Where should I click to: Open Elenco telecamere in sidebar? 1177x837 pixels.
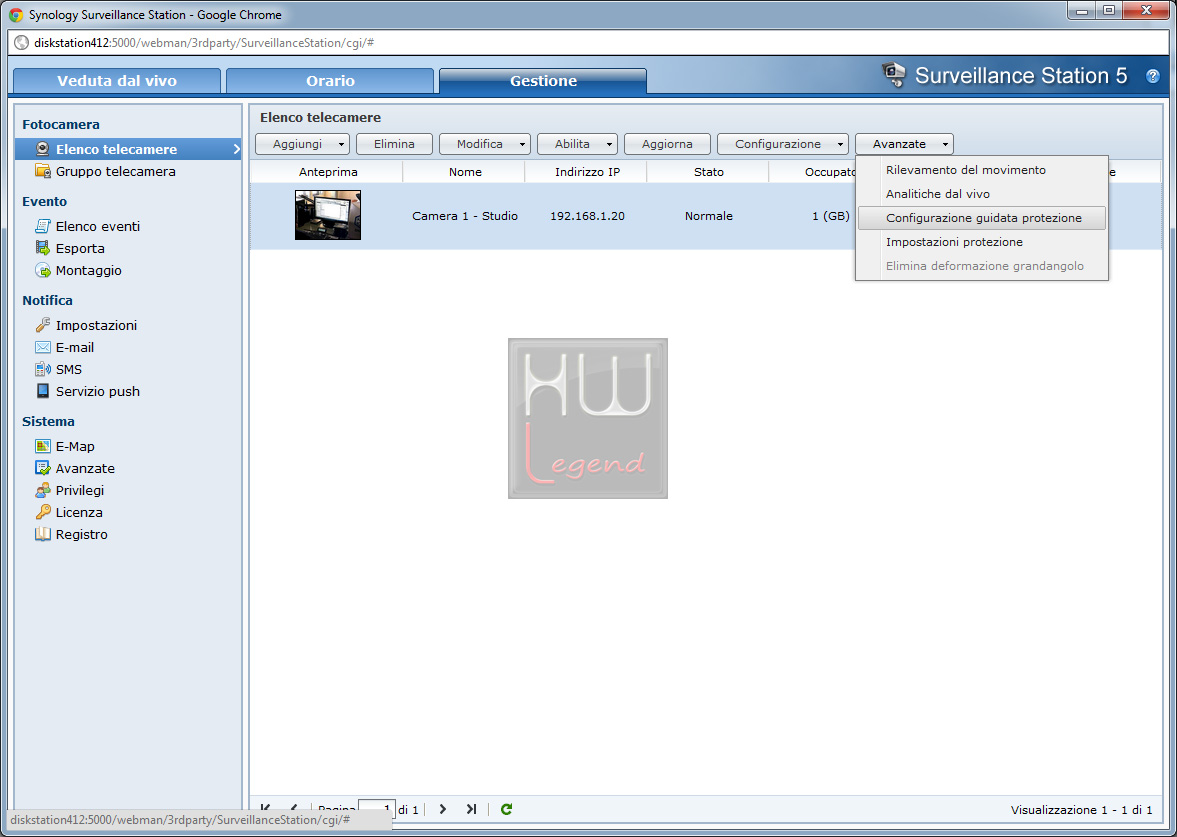tap(128, 149)
